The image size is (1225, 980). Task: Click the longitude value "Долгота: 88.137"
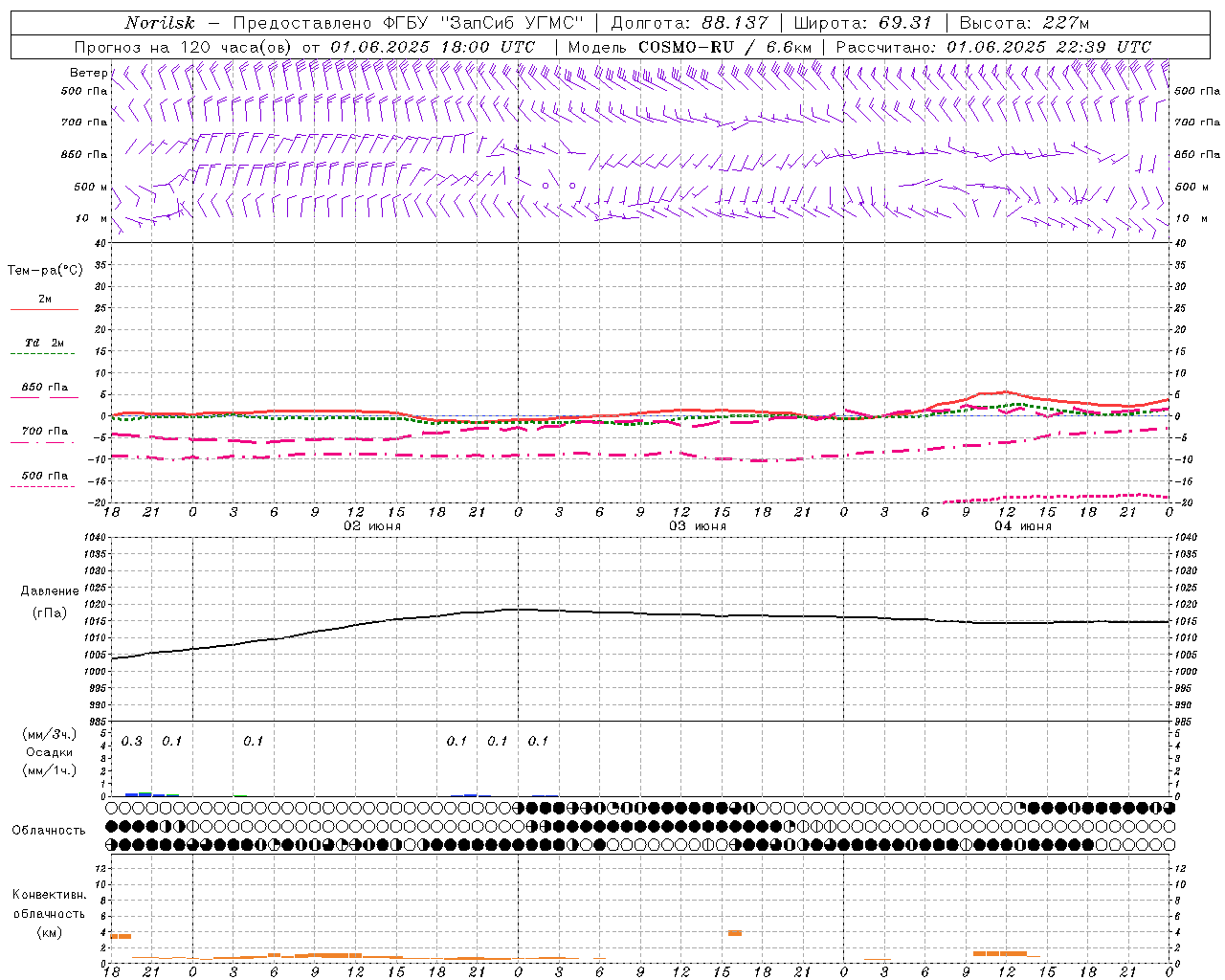(x=689, y=23)
